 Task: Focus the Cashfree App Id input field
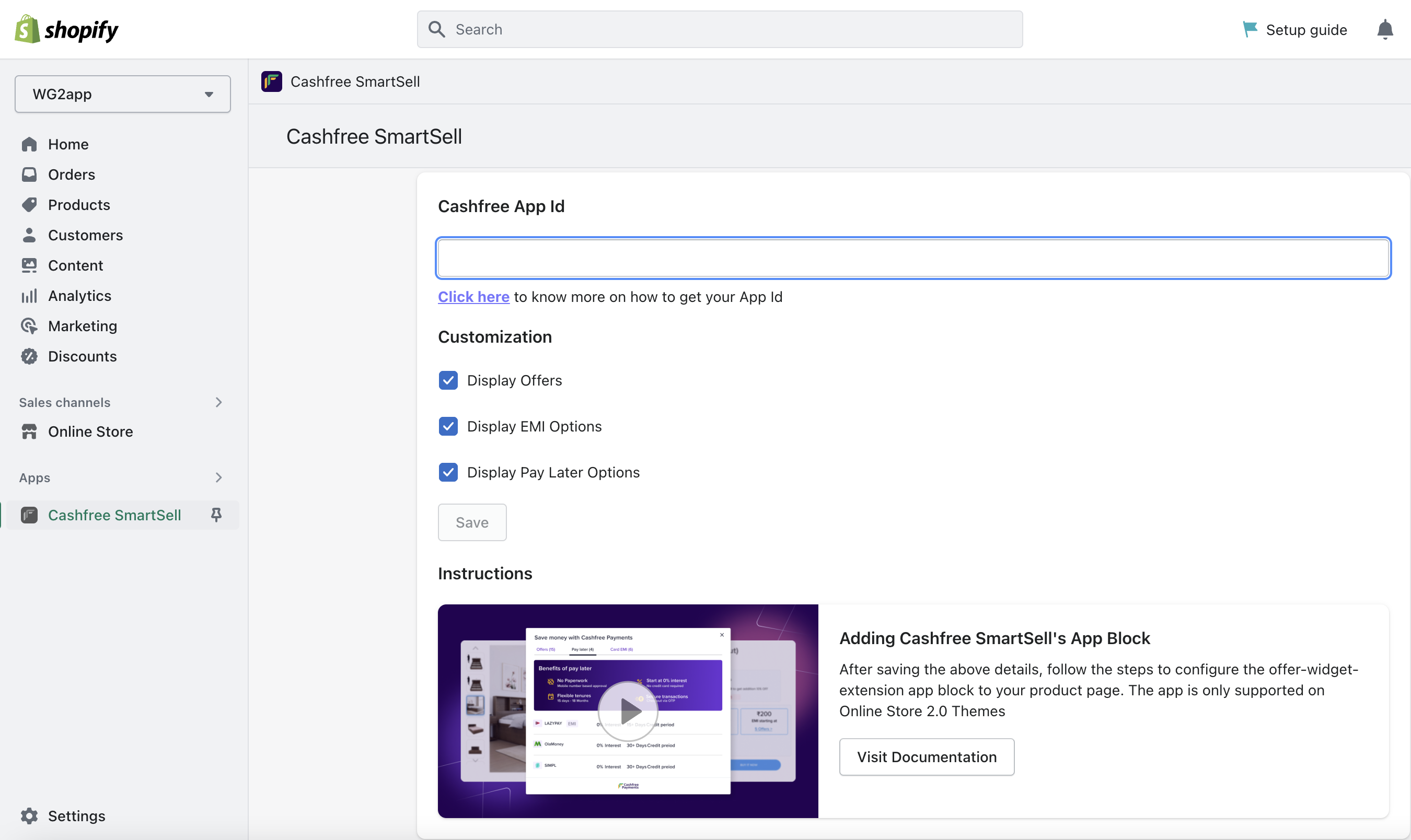click(913, 258)
